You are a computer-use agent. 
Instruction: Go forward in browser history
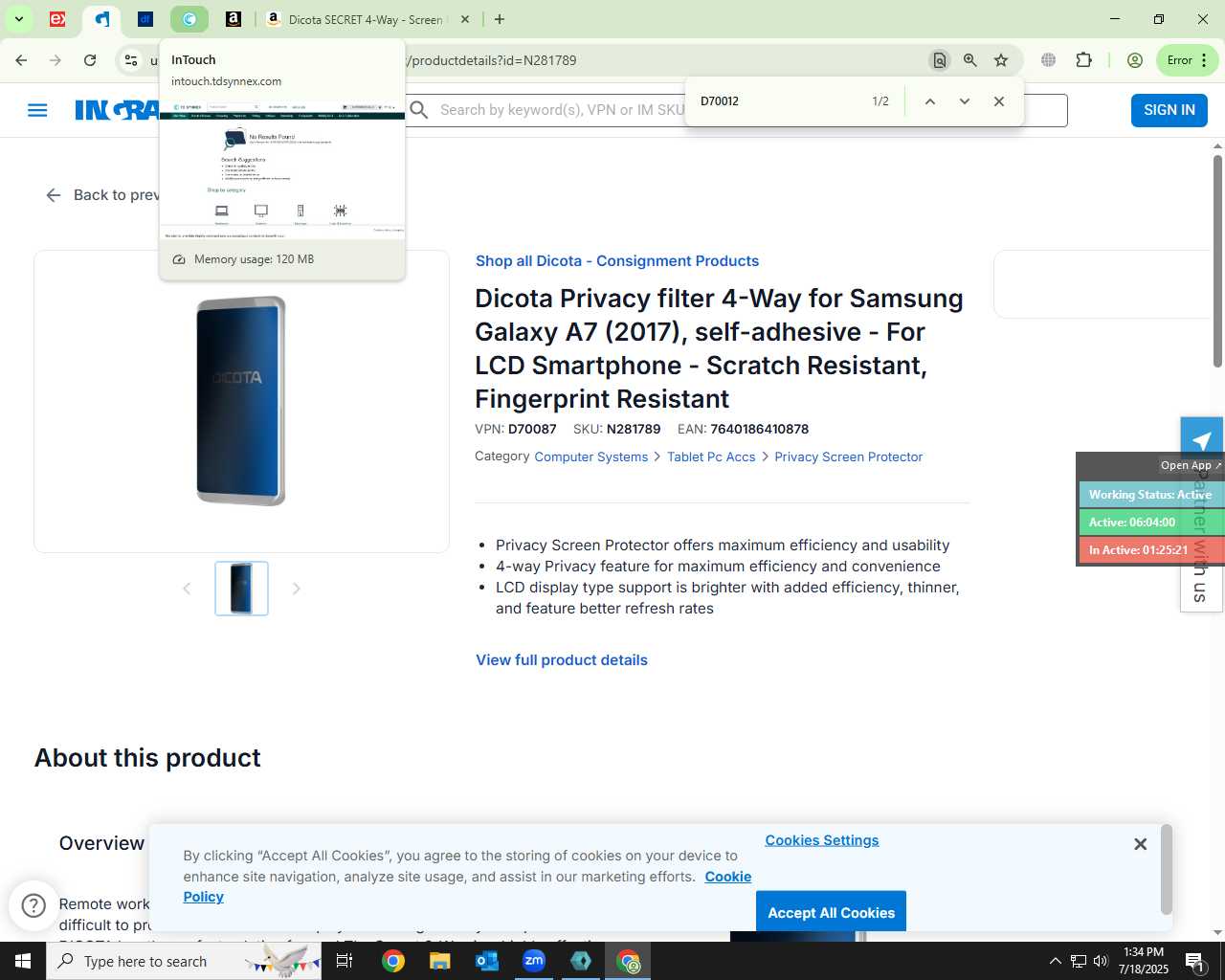coord(56,60)
